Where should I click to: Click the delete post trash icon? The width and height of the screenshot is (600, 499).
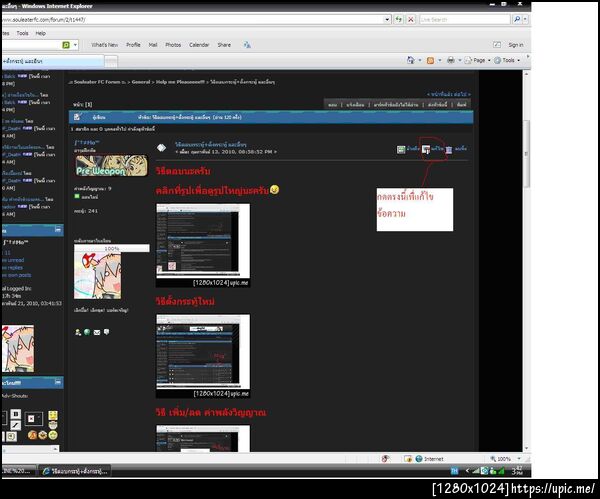click(x=449, y=149)
